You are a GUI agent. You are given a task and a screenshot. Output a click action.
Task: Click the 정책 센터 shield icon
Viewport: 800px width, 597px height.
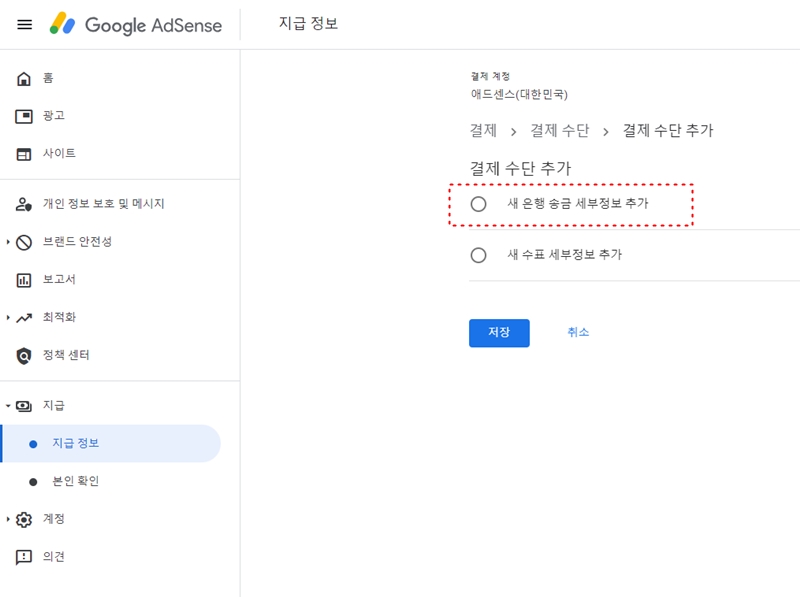pyautogui.click(x=23, y=356)
